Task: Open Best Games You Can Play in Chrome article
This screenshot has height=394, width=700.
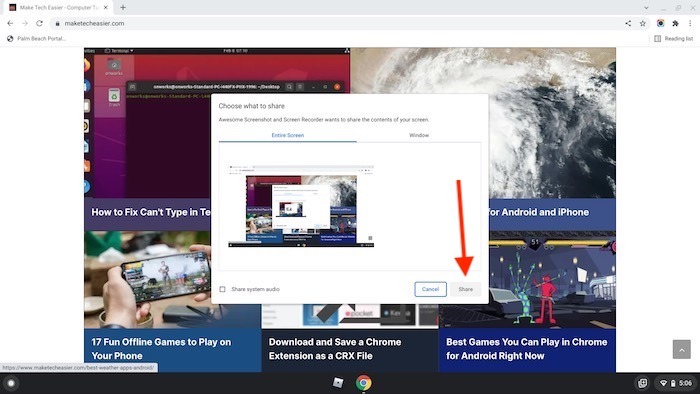Action: (x=526, y=349)
